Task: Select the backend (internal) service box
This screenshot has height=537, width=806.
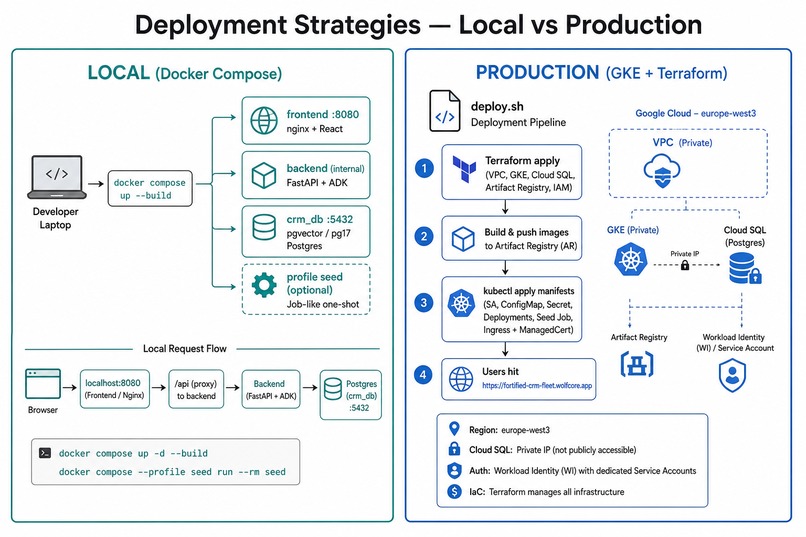Action: coord(306,175)
